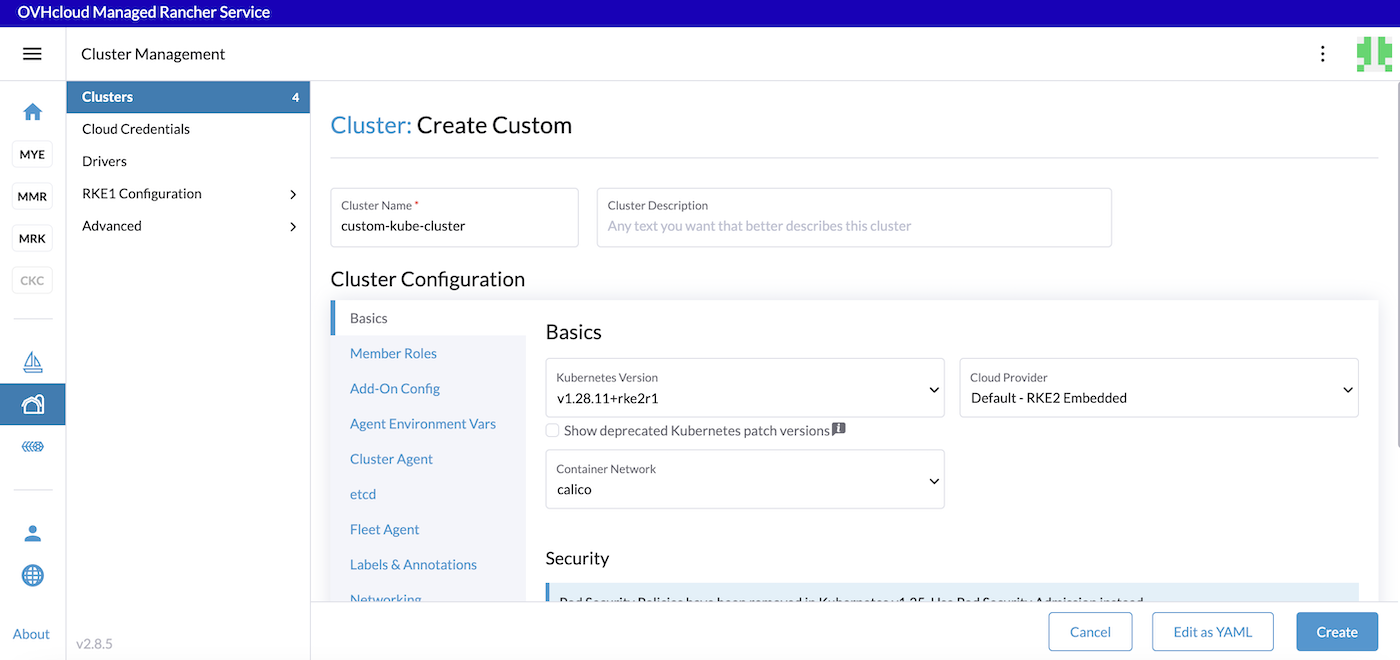Select the sailboat cluster icon in the sidebar

pyautogui.click(x=32, y=362)
